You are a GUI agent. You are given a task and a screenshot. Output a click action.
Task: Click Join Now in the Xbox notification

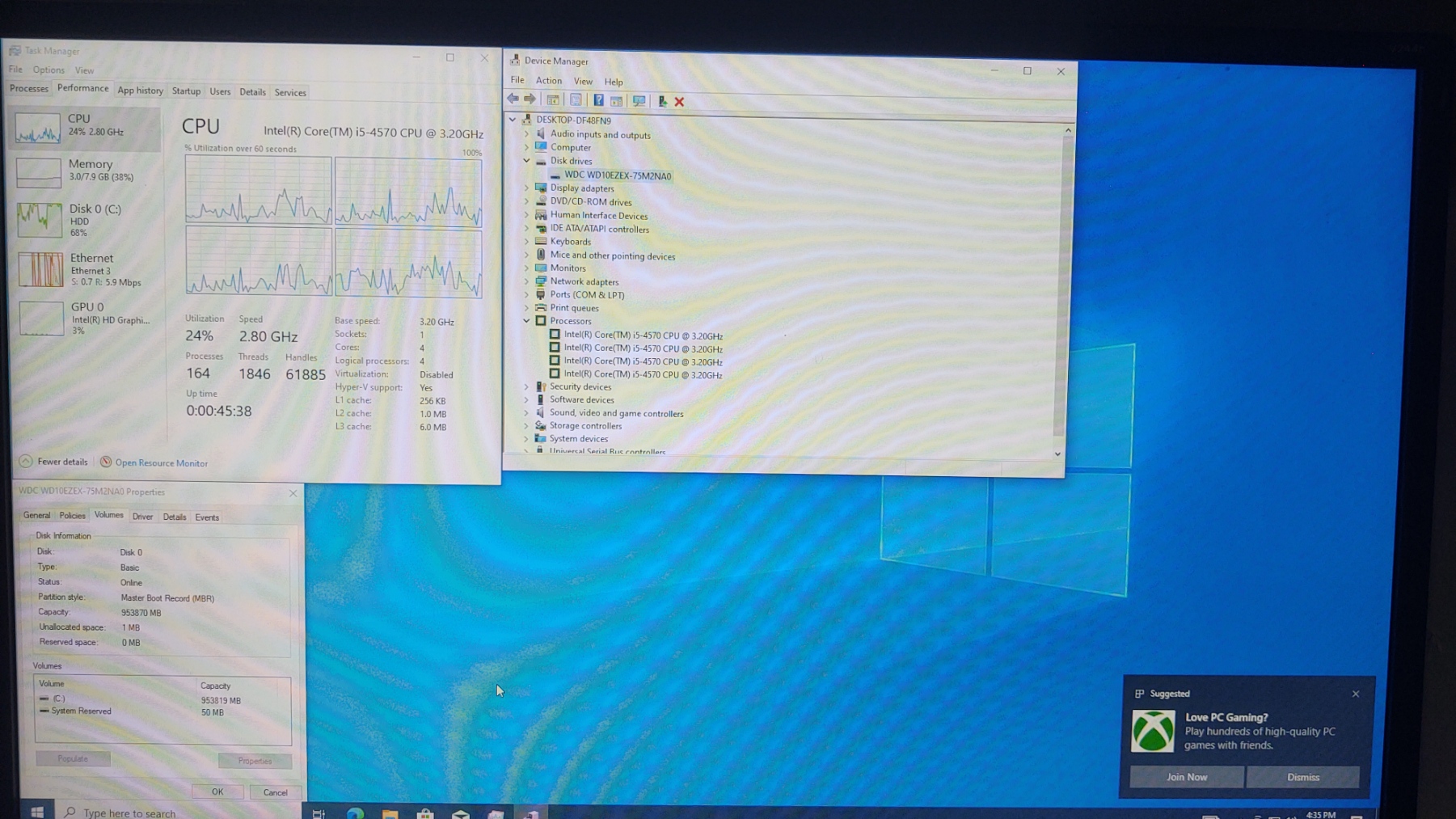pos(1186,777)
